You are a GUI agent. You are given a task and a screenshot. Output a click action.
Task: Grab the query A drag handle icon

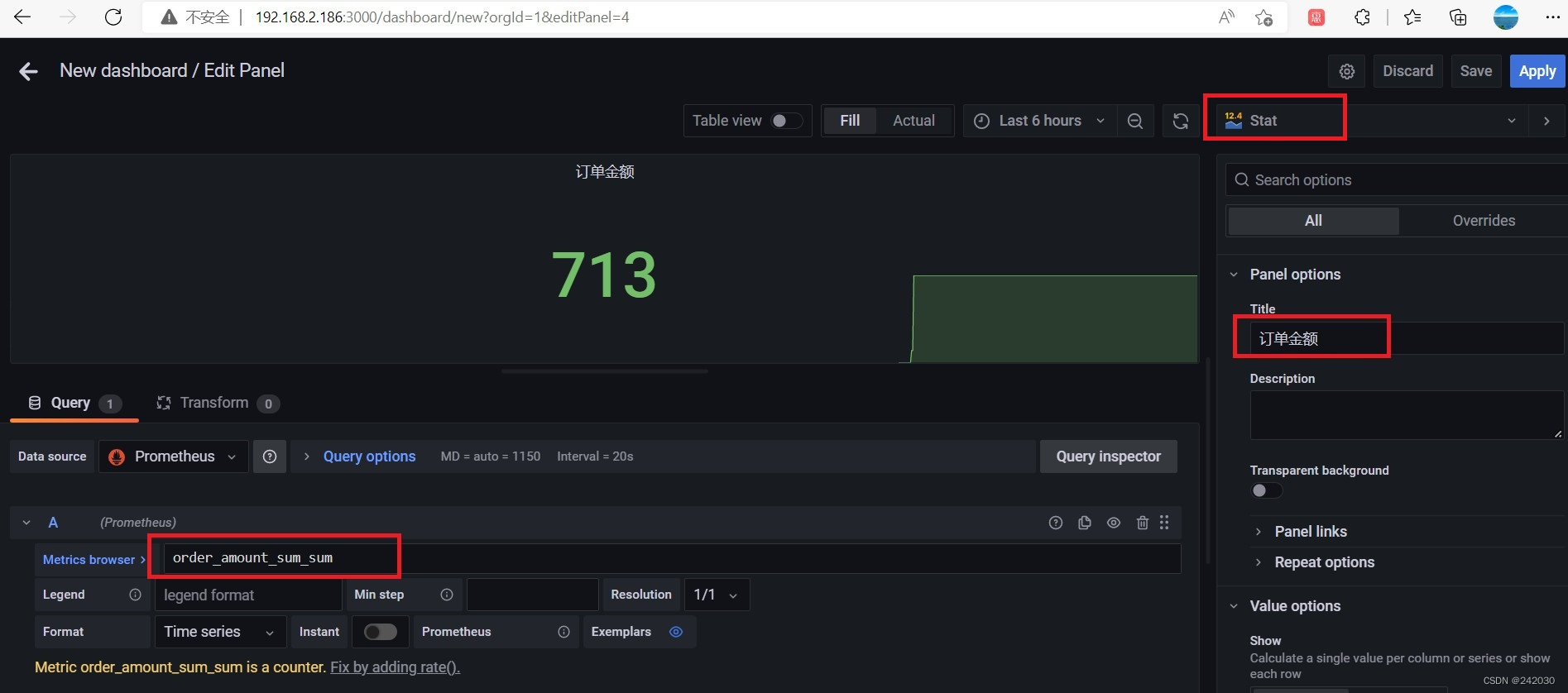[x=1164, y=523]
